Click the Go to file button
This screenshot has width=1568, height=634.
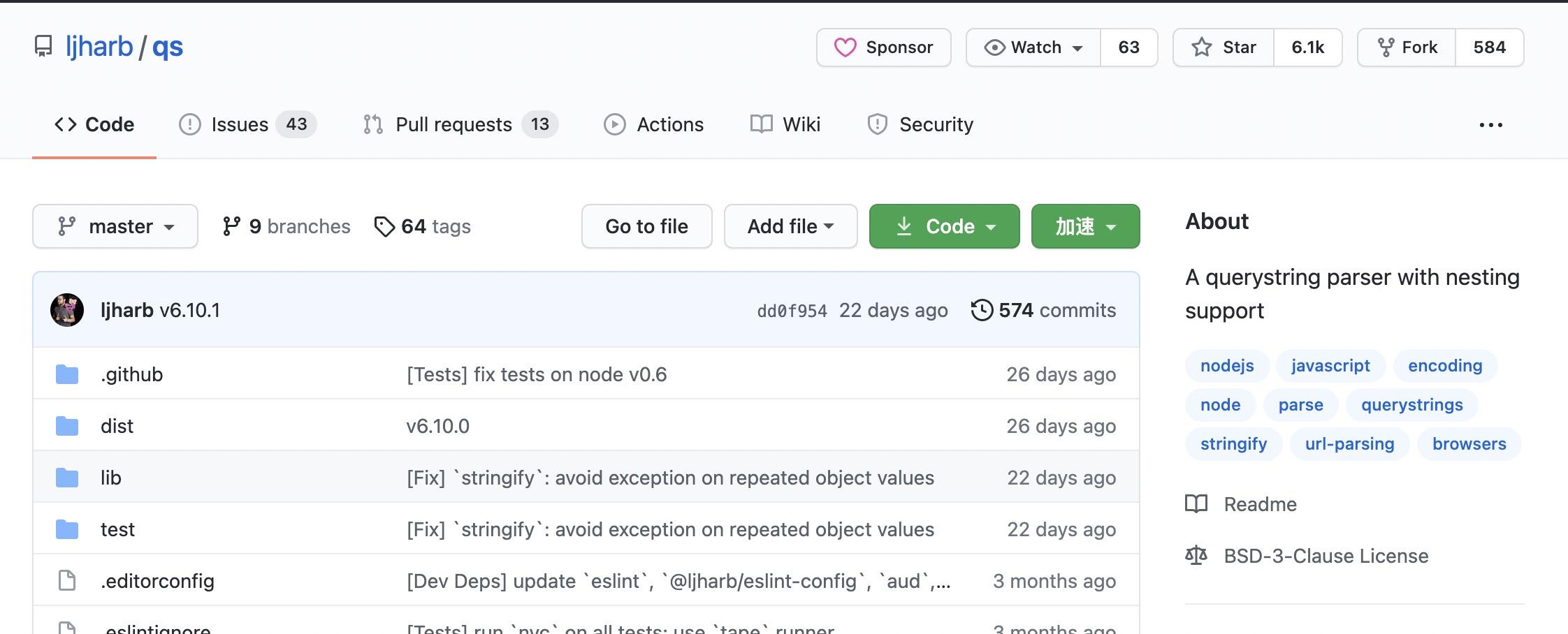point(646,226)
